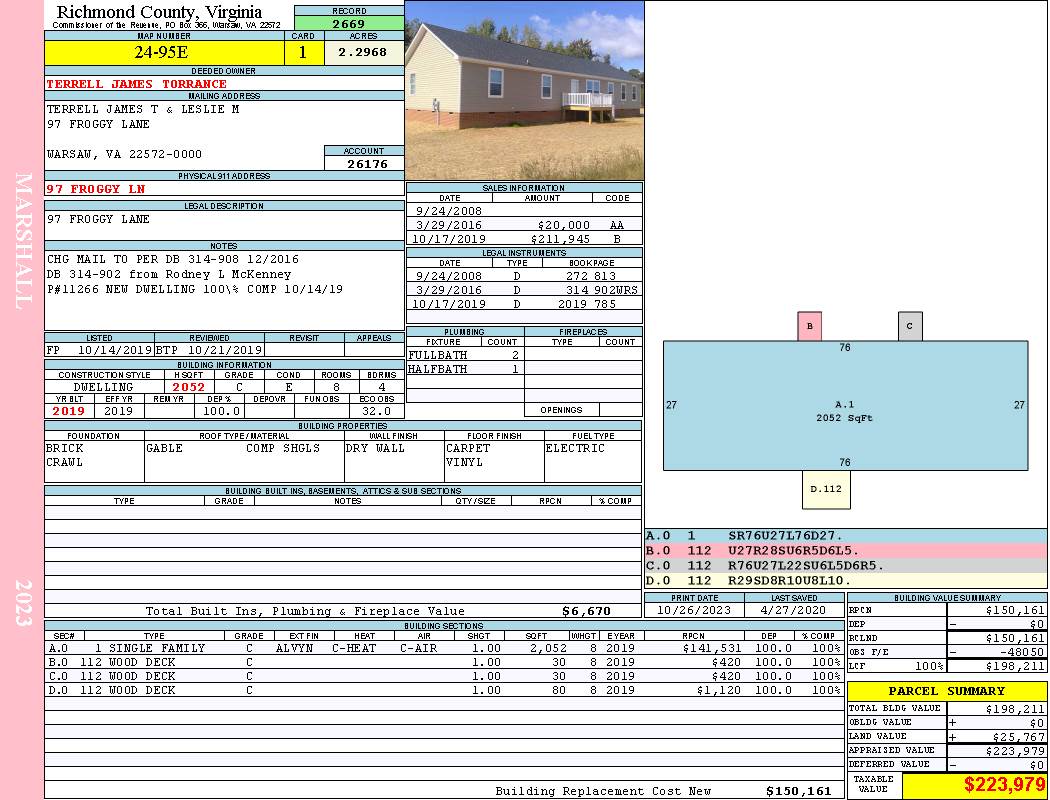1050x800 pixels.
Task: Select the A.0 SINGLE FAMILY building section row
Action: click(x=443, y=648)
